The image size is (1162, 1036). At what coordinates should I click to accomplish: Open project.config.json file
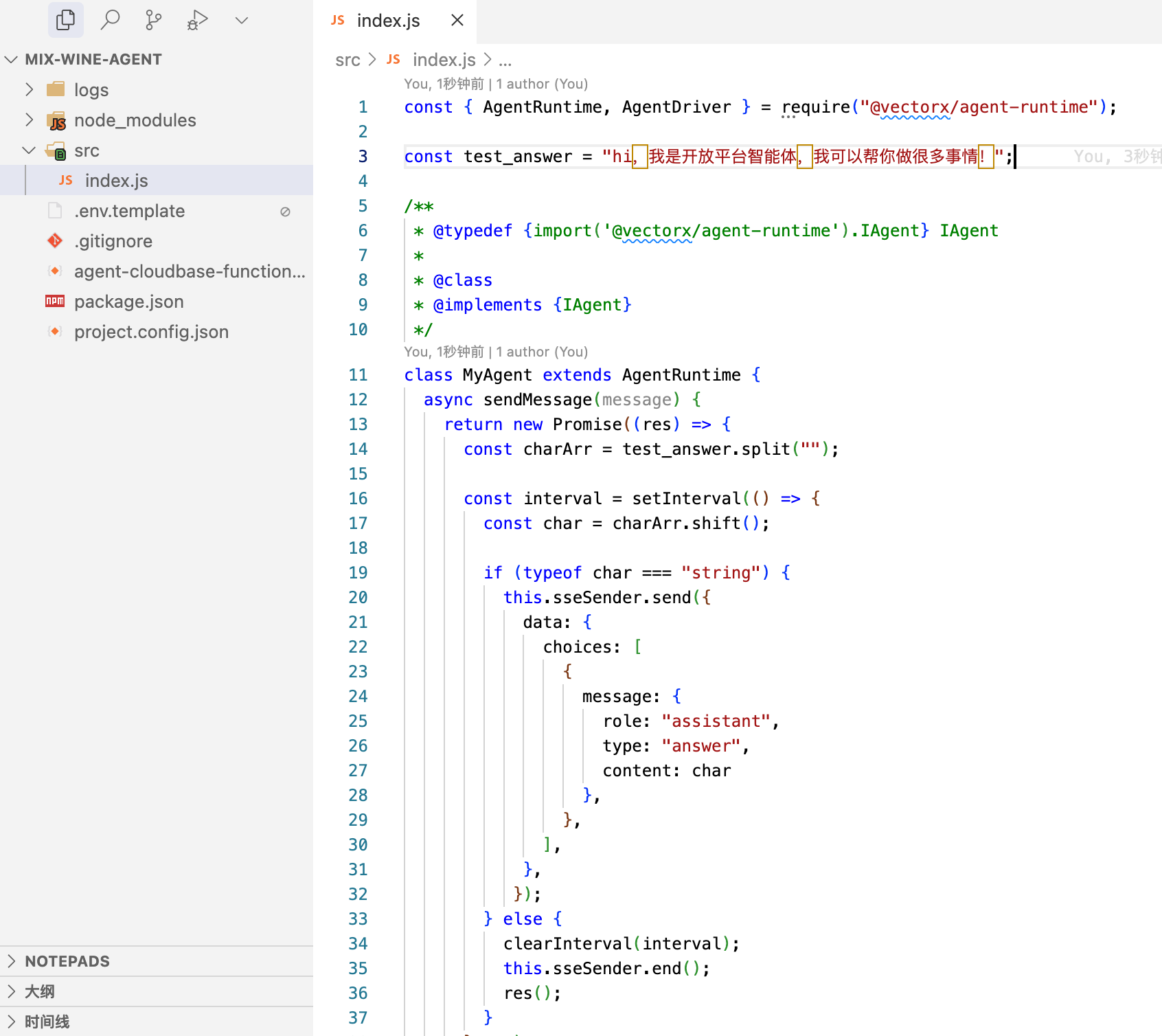[157, 331]
